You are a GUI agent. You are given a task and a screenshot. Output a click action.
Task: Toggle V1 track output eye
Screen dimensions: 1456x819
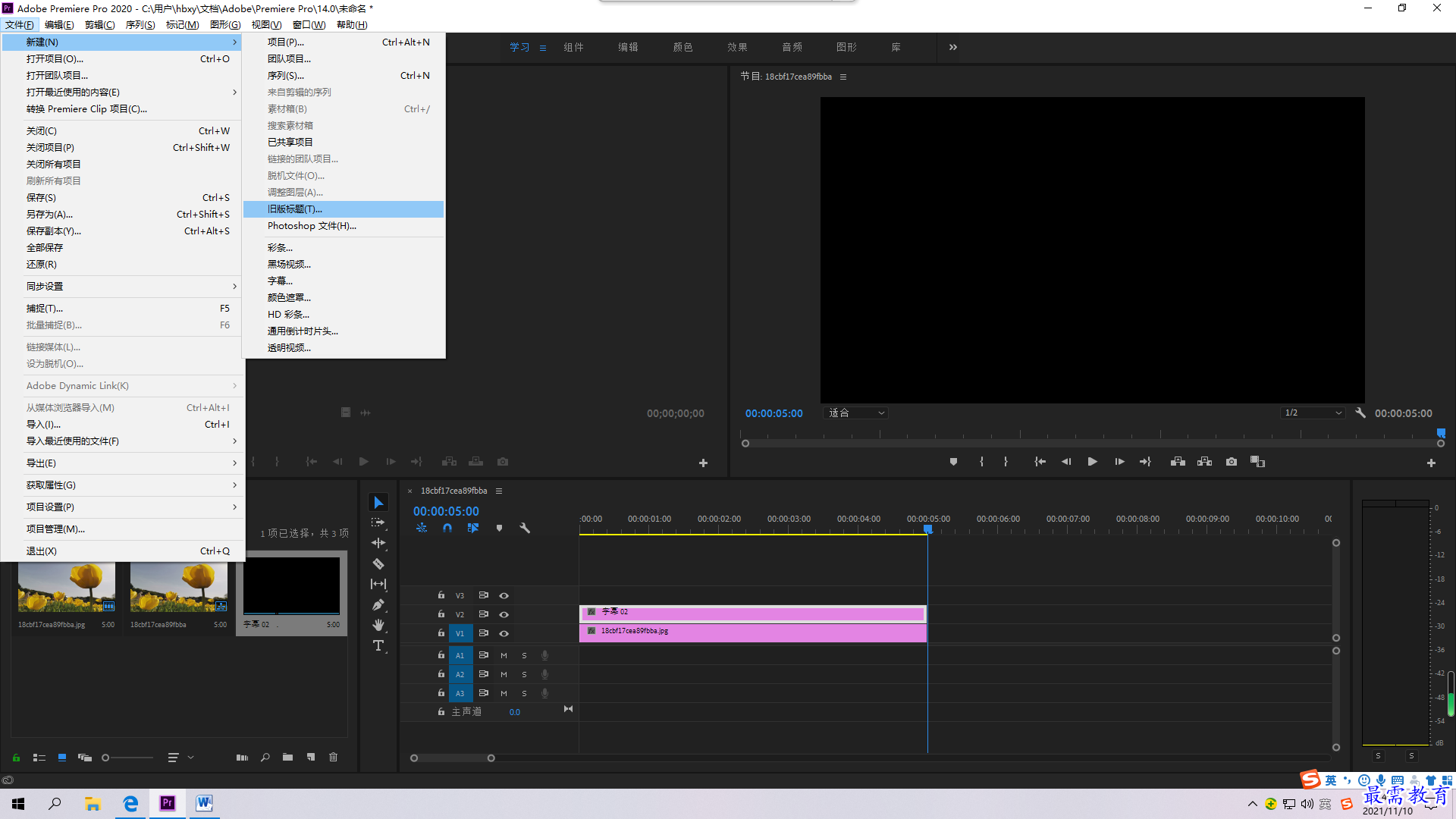tap(504, 633)
